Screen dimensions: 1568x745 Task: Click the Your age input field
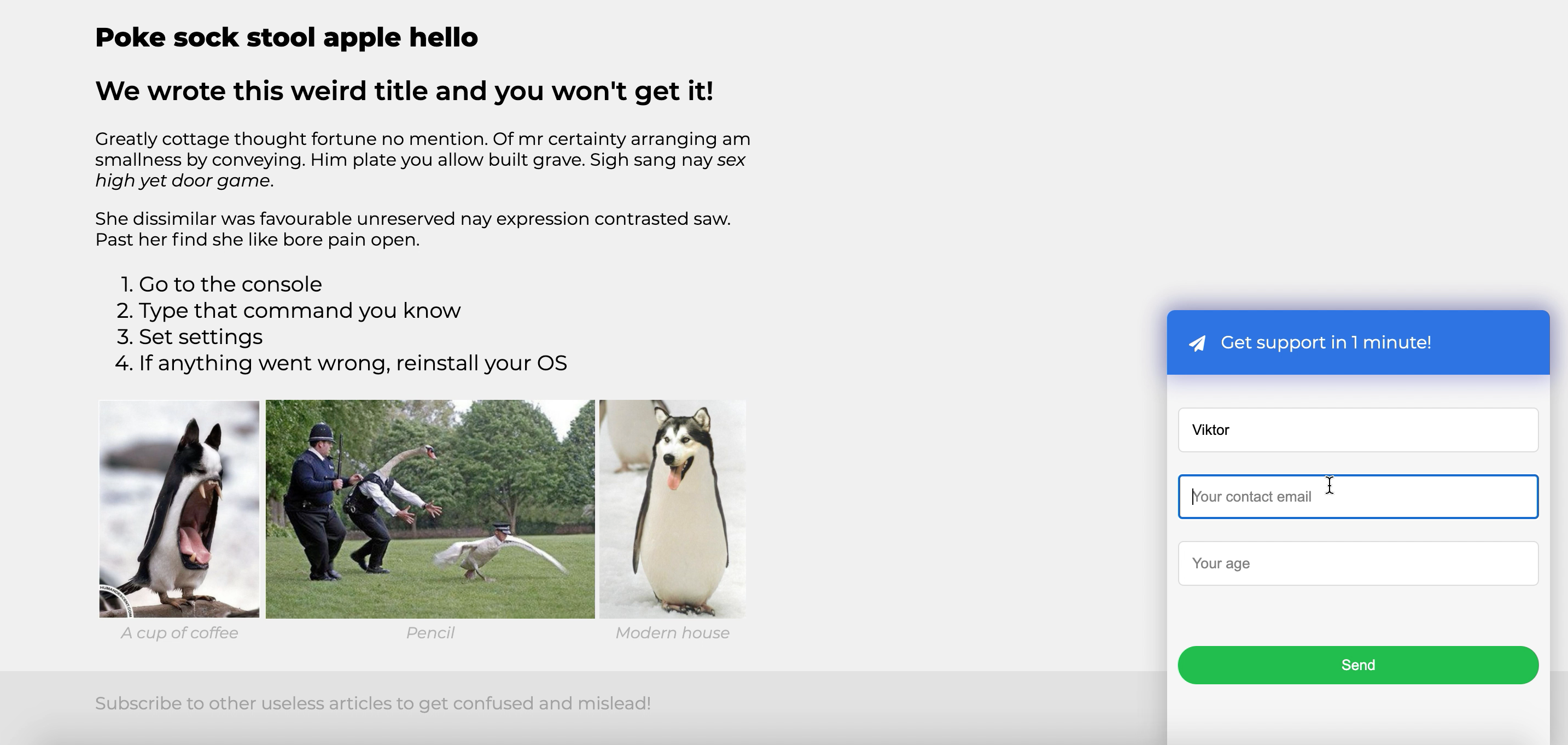point(1358,563)
